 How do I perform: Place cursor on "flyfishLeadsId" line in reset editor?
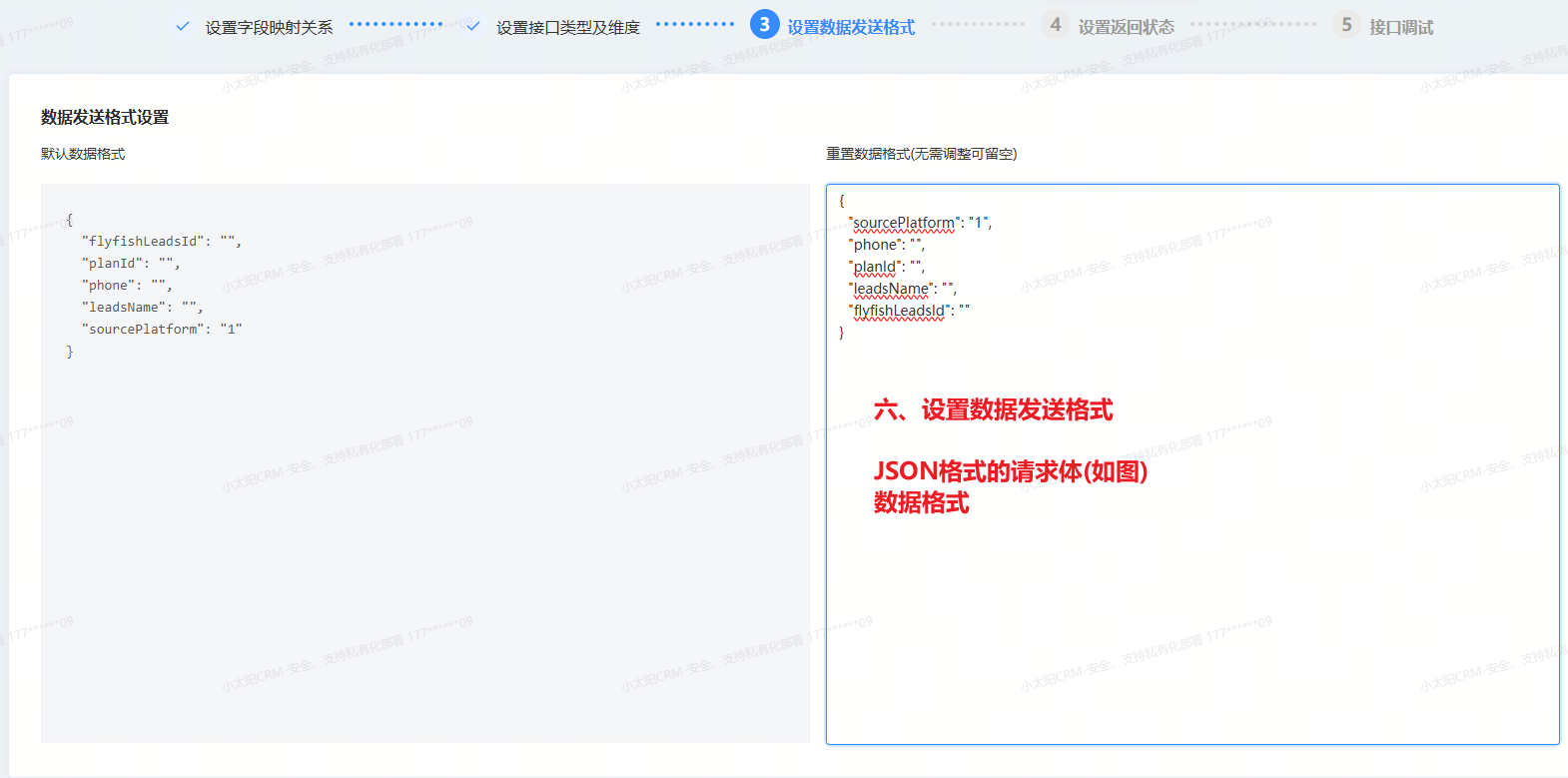pyautogui.click(x=909, y=311)
